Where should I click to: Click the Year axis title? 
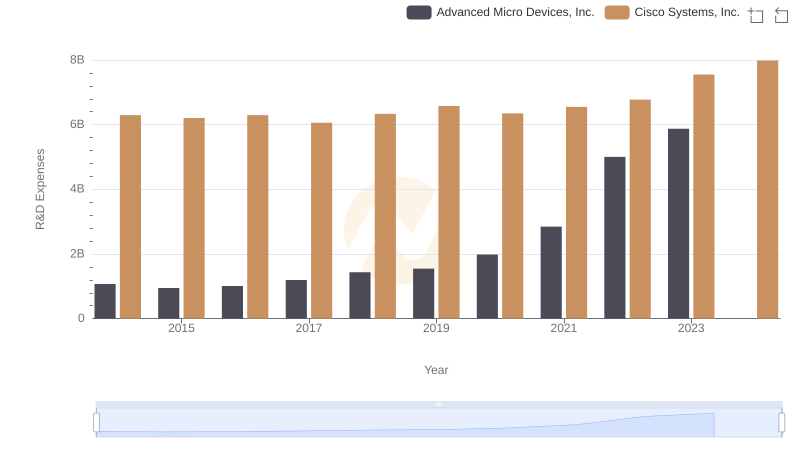tap(436, 370)
